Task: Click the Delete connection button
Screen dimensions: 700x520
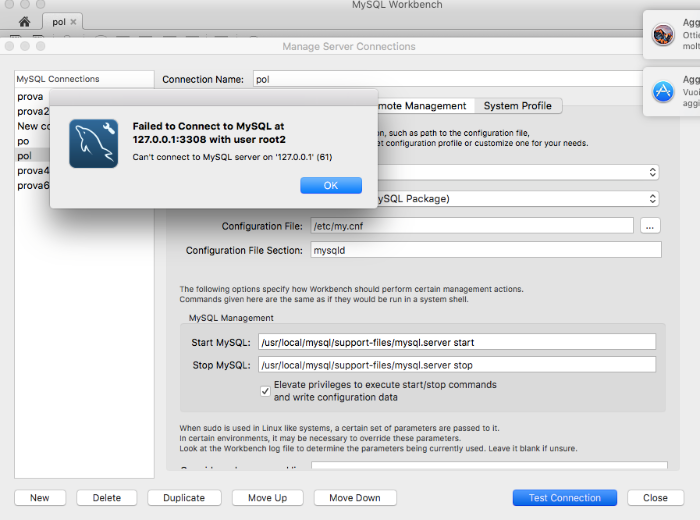Action: [107, 498]
